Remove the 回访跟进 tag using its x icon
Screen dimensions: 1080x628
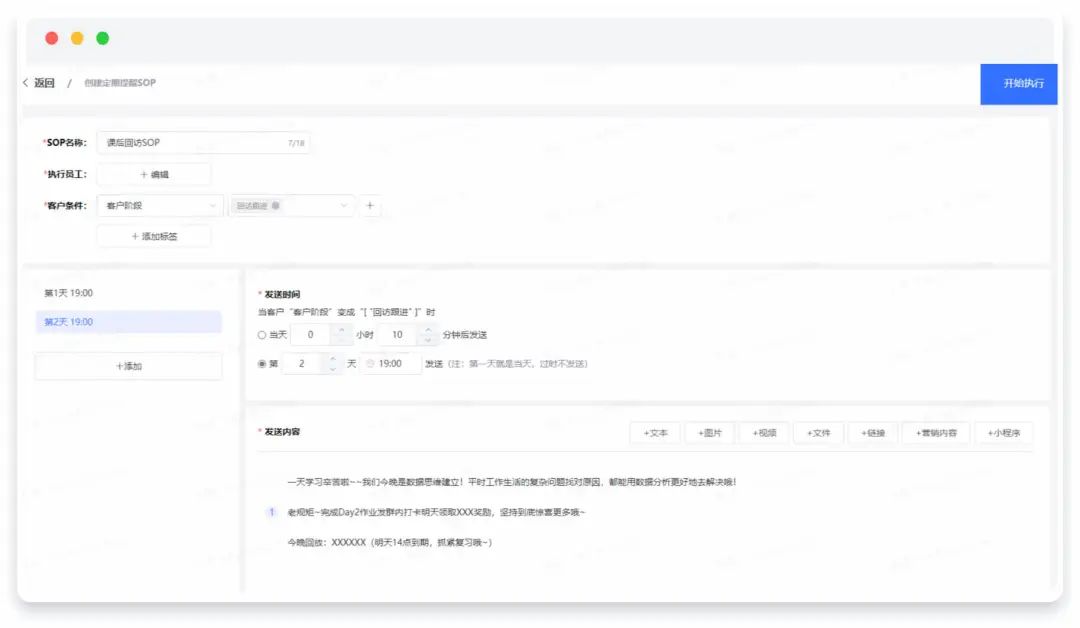click(x=276, y=206)
